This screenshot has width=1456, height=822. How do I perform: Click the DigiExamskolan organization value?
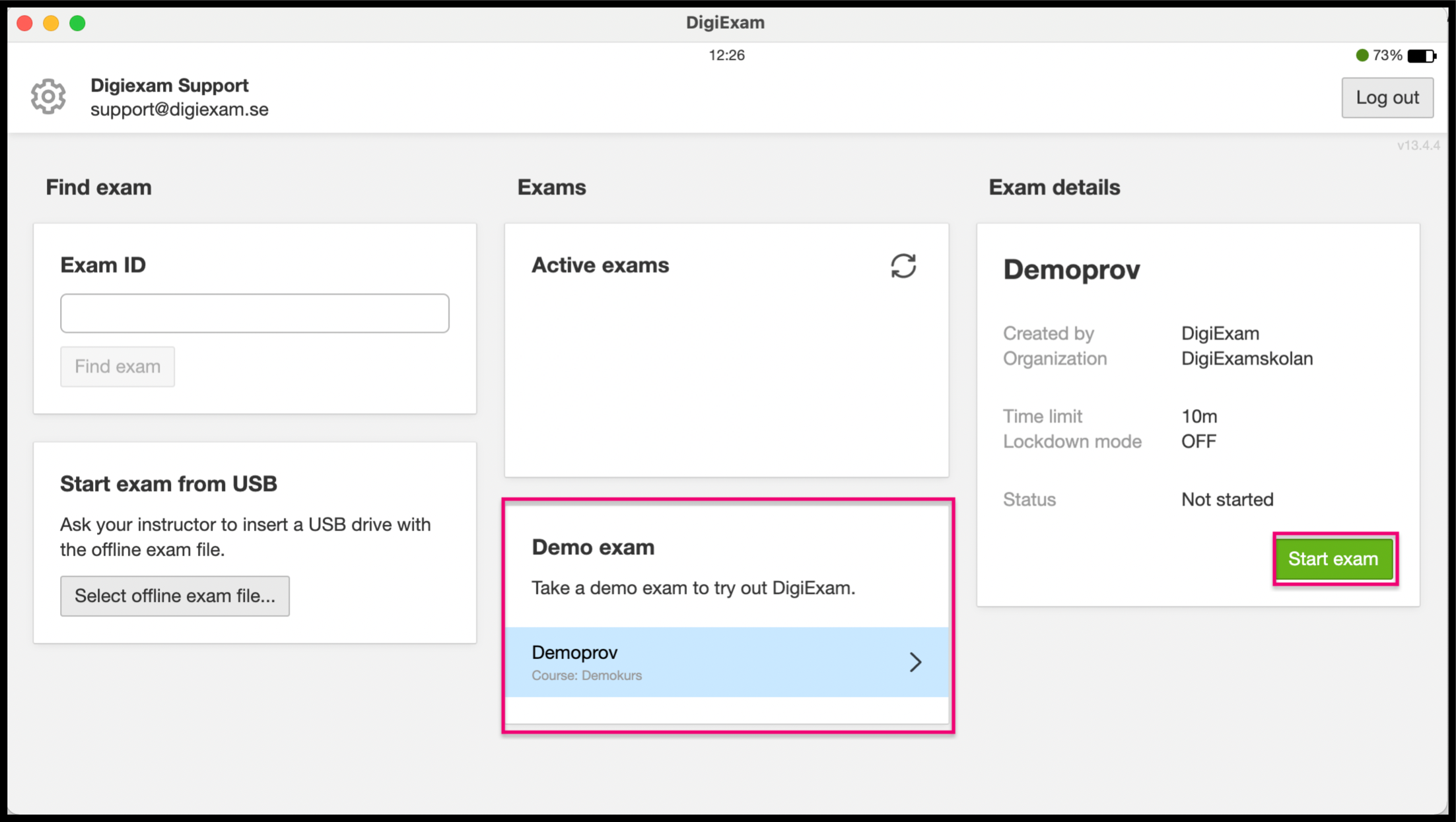(x=1247, y=359)
